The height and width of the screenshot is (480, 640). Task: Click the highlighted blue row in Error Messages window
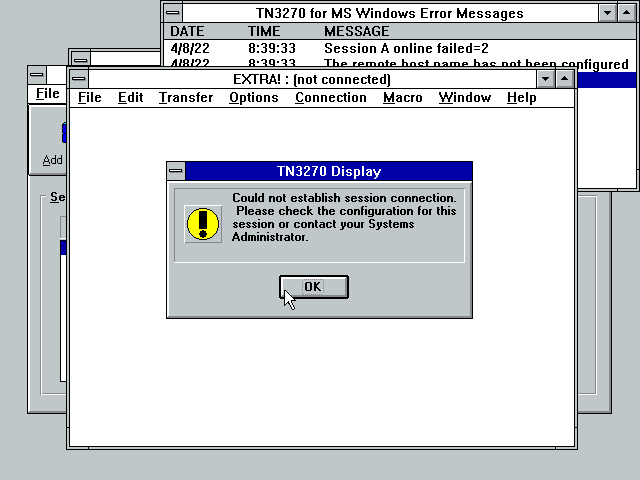point(606,80)
